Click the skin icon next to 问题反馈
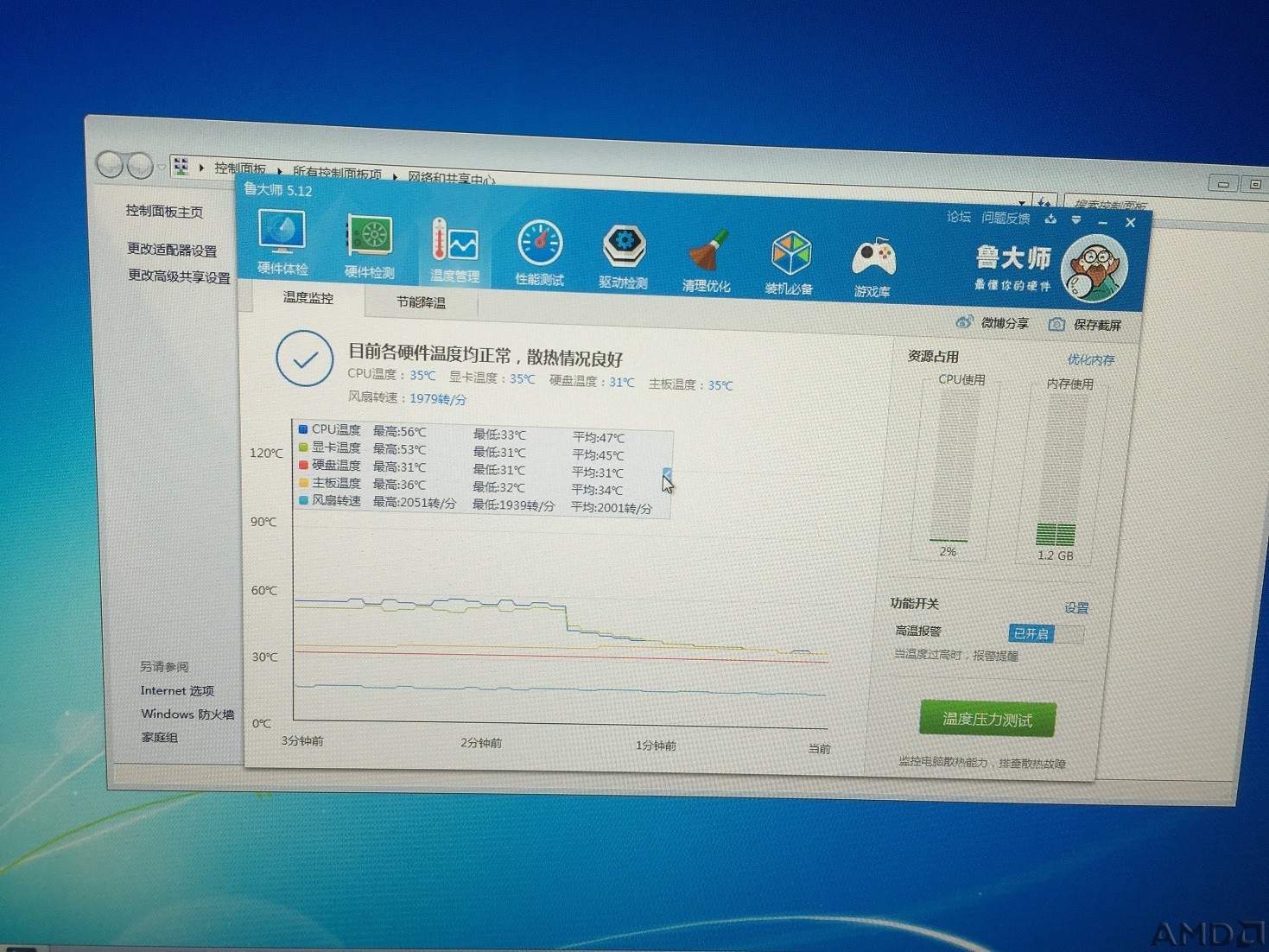 pyautogui.click(x=1050, y=219)
